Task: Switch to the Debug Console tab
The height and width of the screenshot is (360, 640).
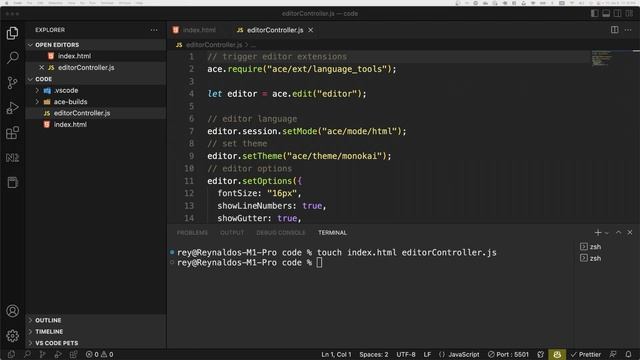Action: coord(280,233)
